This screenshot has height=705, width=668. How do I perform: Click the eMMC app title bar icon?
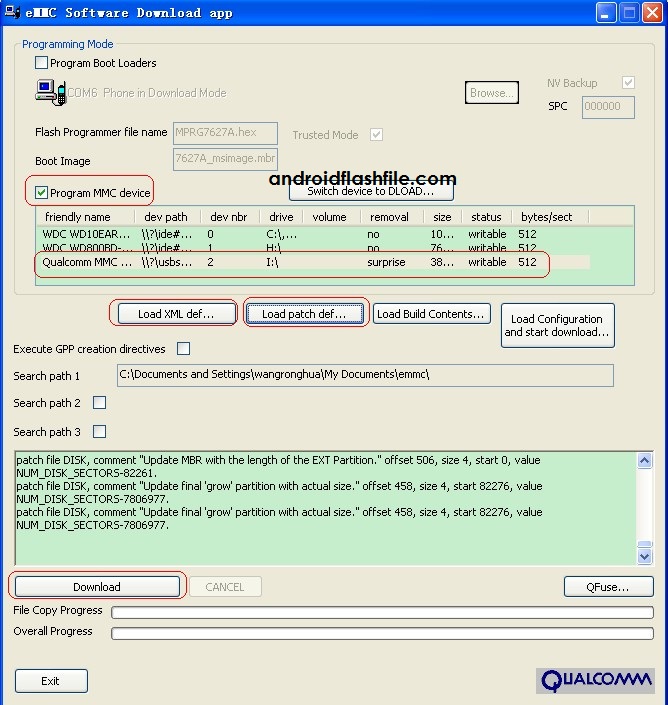12,12
